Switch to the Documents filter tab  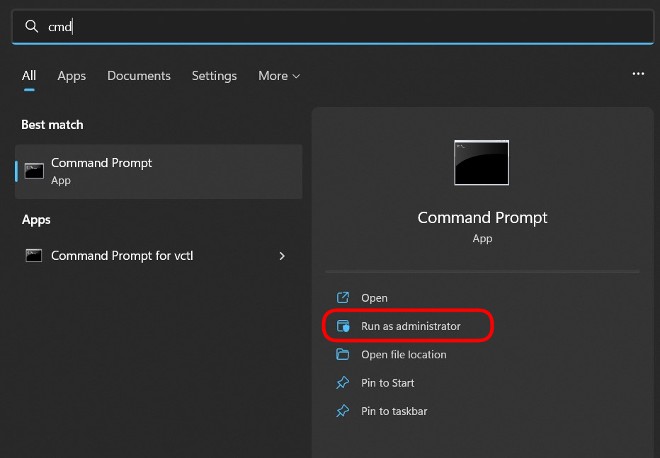coord(139,76)
